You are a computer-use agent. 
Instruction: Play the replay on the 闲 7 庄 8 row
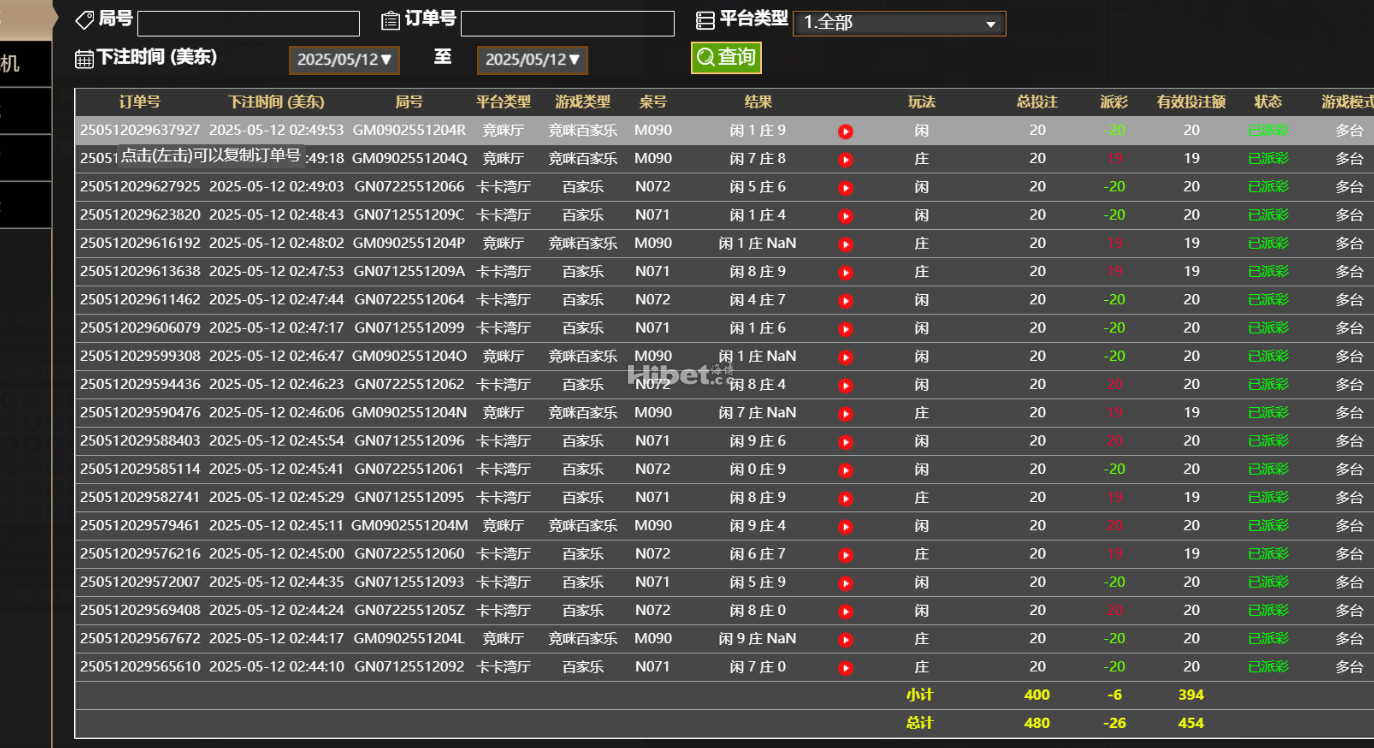coord(845,158)
